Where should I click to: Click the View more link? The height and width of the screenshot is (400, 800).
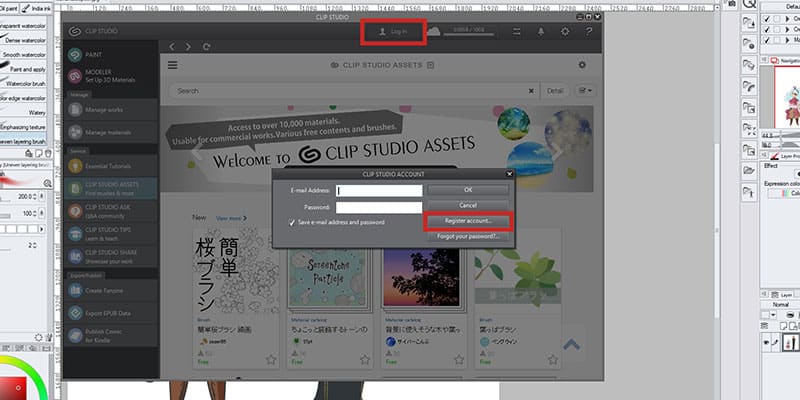(231, 218)
